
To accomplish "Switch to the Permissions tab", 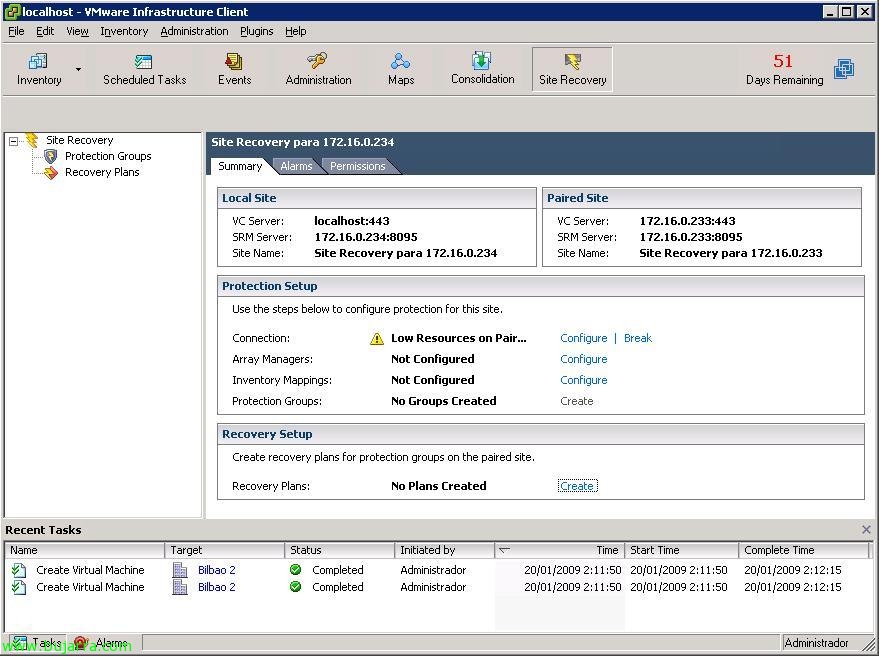I will pos(358,166).
